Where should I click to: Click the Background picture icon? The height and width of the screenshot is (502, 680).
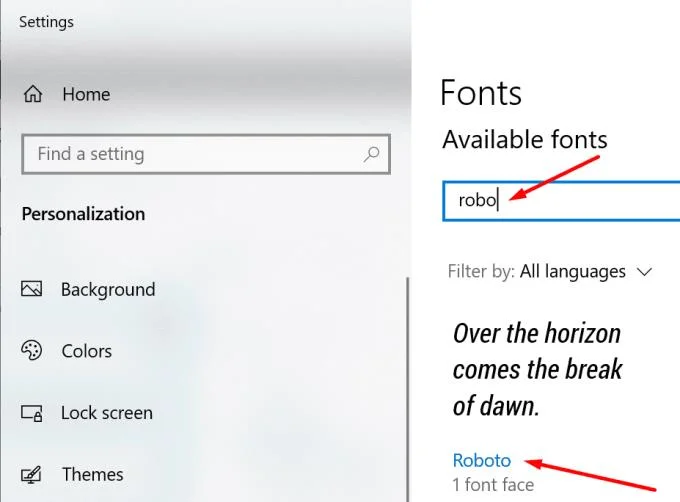[x=32, y=289]
